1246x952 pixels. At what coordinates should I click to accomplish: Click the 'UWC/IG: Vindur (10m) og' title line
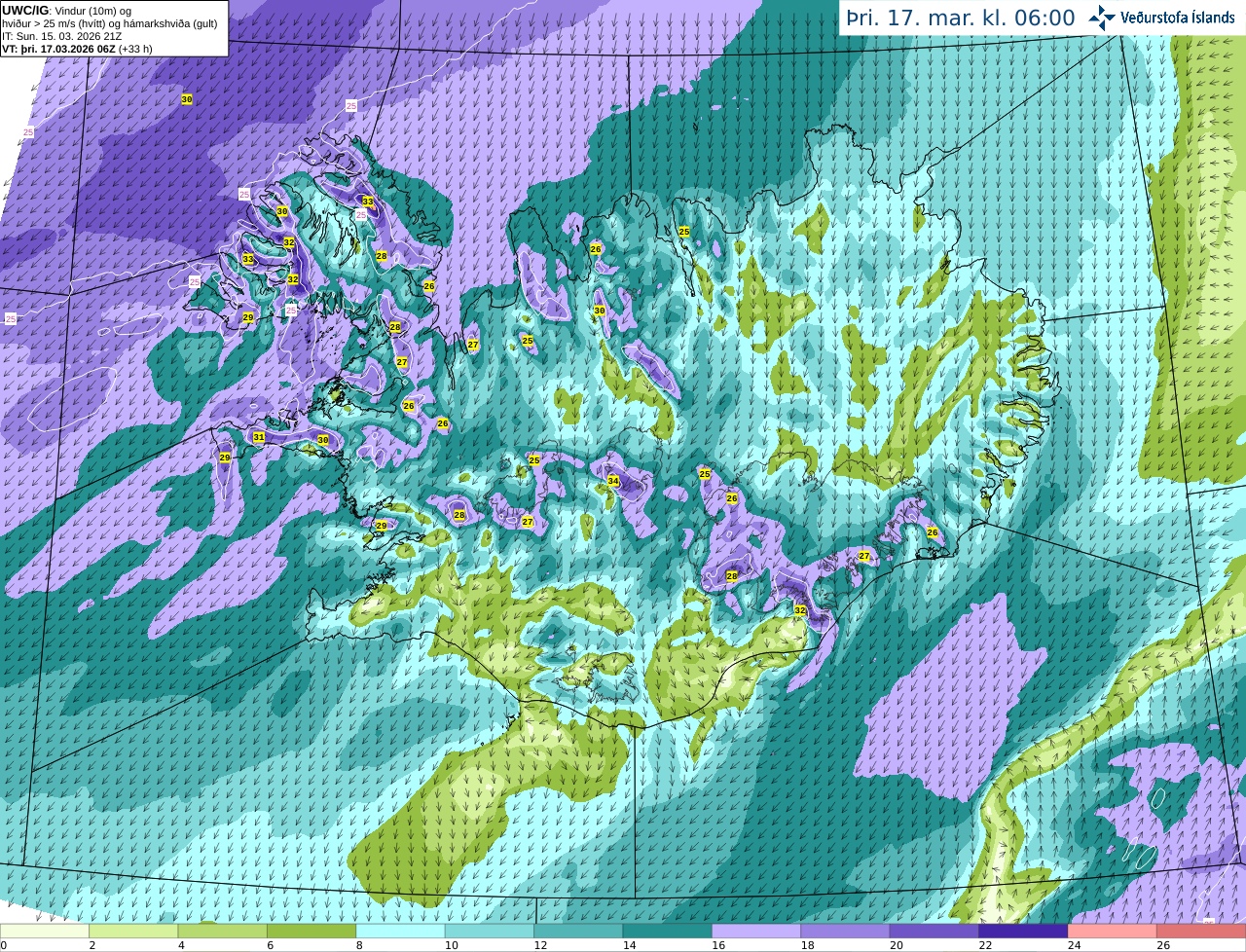(x=67, y=10)
